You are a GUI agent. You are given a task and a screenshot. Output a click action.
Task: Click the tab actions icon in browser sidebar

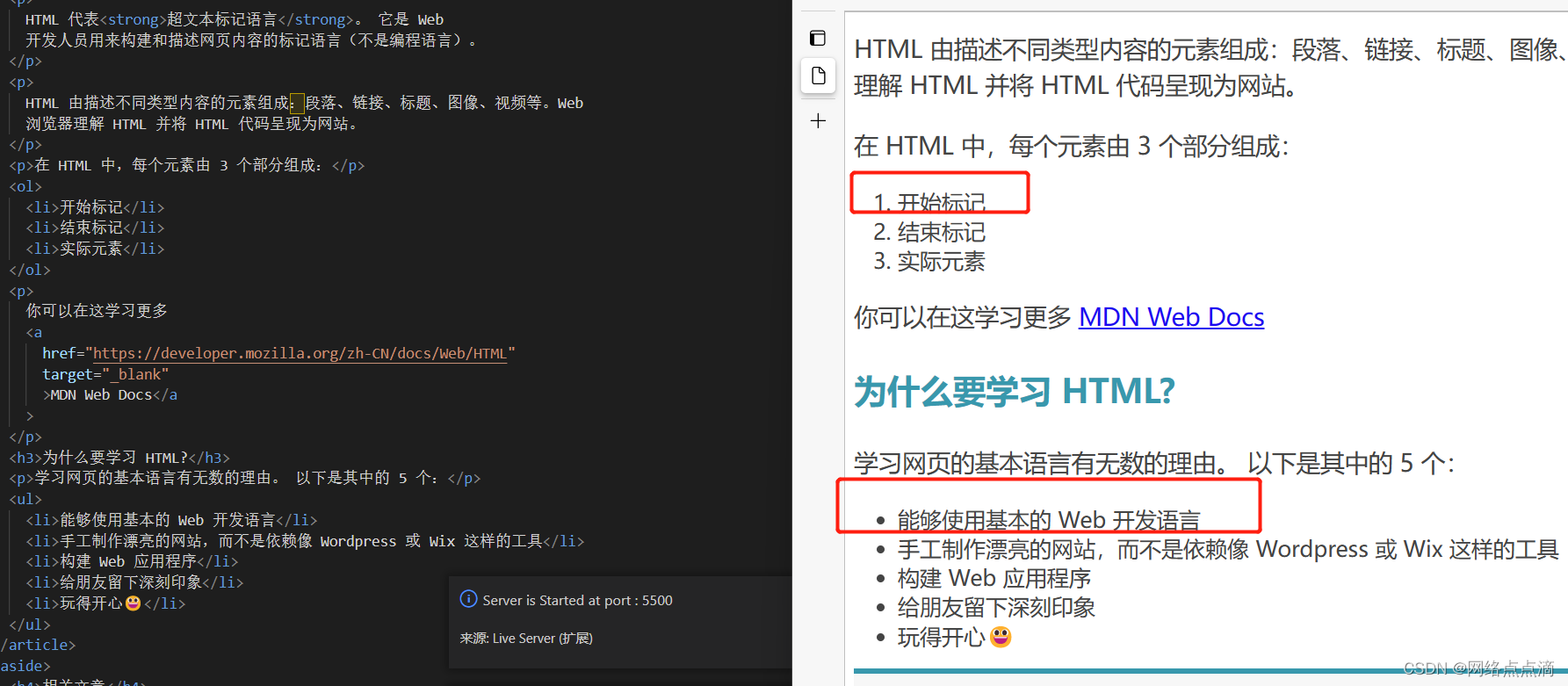[x=818, y=38]
